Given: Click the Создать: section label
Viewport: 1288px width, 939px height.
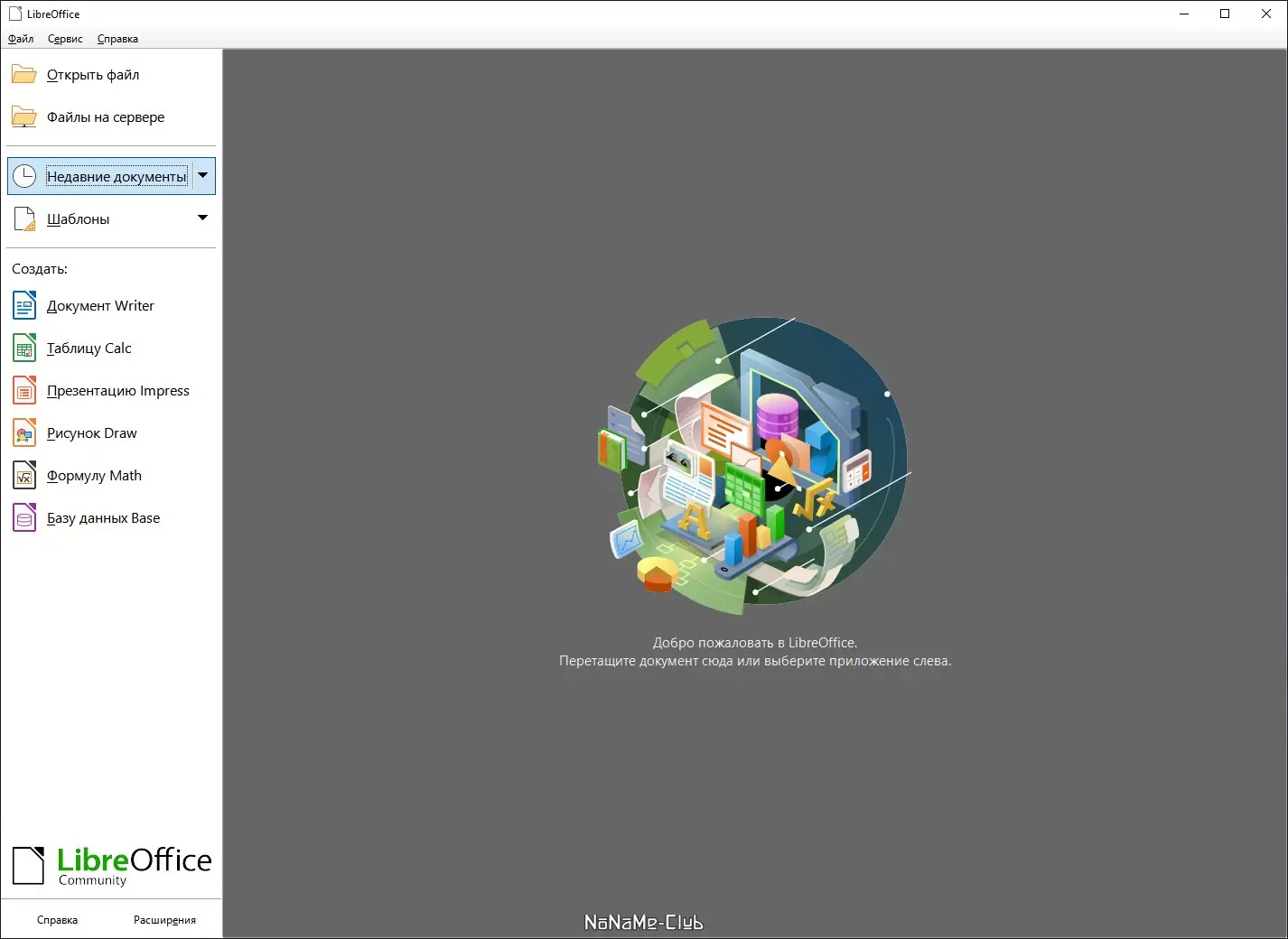Looking at the screenshot, I should tap(40, 269).
